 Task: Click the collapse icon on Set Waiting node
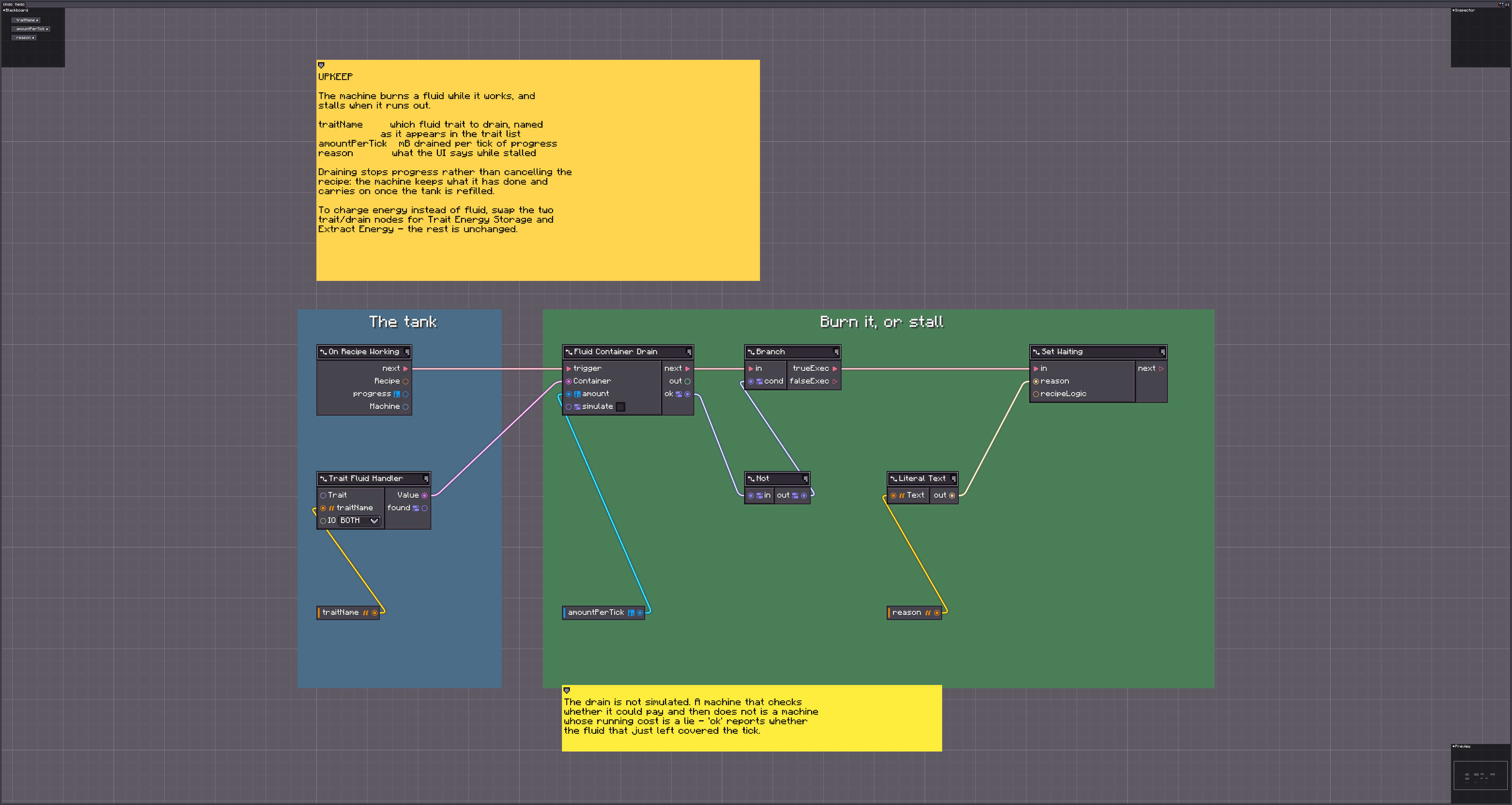pos(1162,352)
